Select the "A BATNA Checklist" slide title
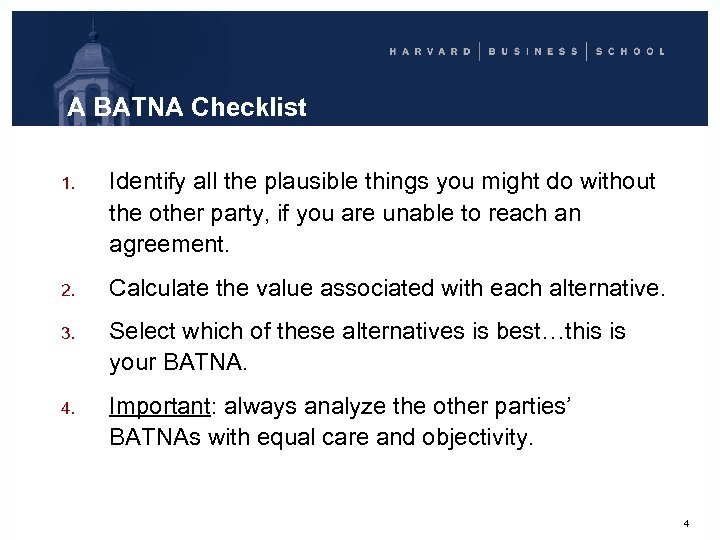Image resolution: width=720 pixels, height=540 pixels. click(187, 107)
